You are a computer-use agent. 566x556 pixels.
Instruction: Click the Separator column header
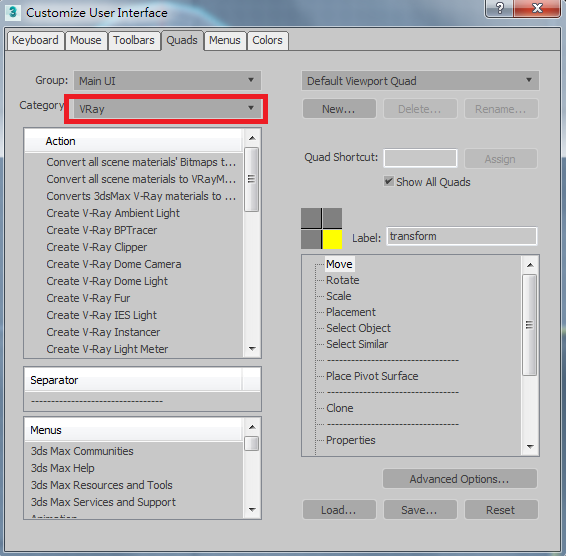tap(134, 380)
